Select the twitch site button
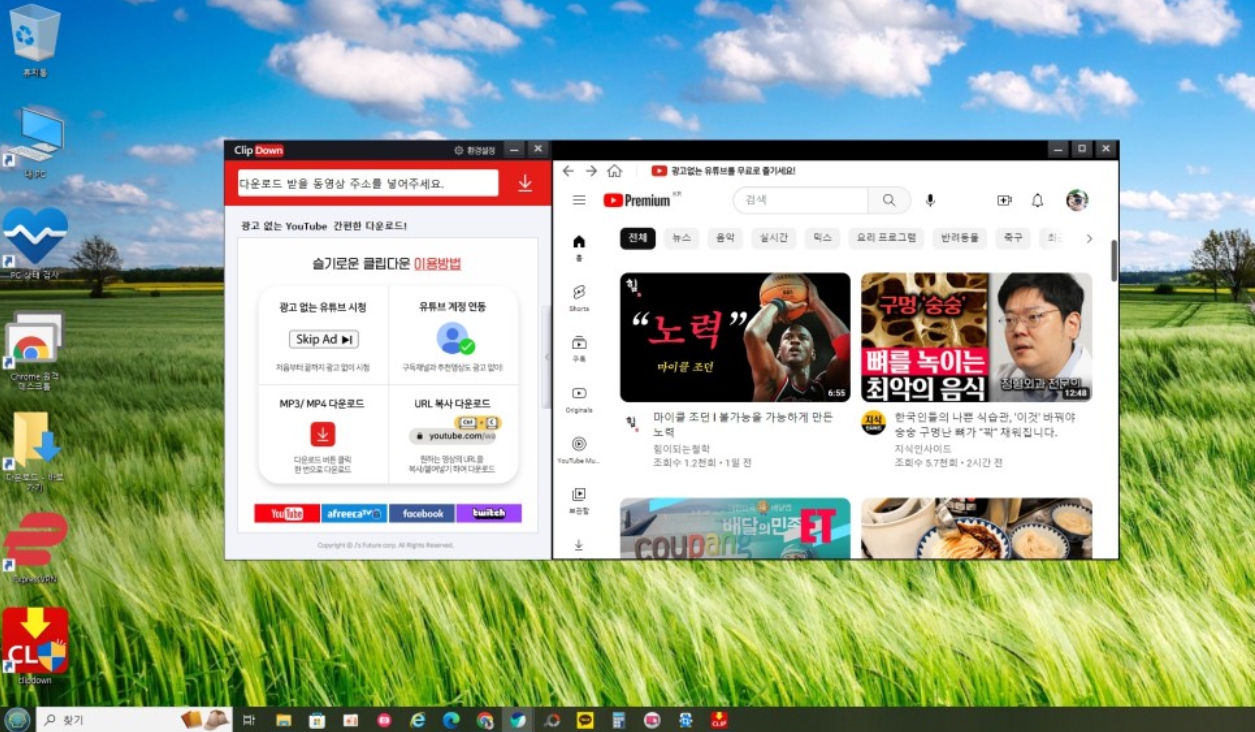This screenshot has height=732, width=1255. 489,513
